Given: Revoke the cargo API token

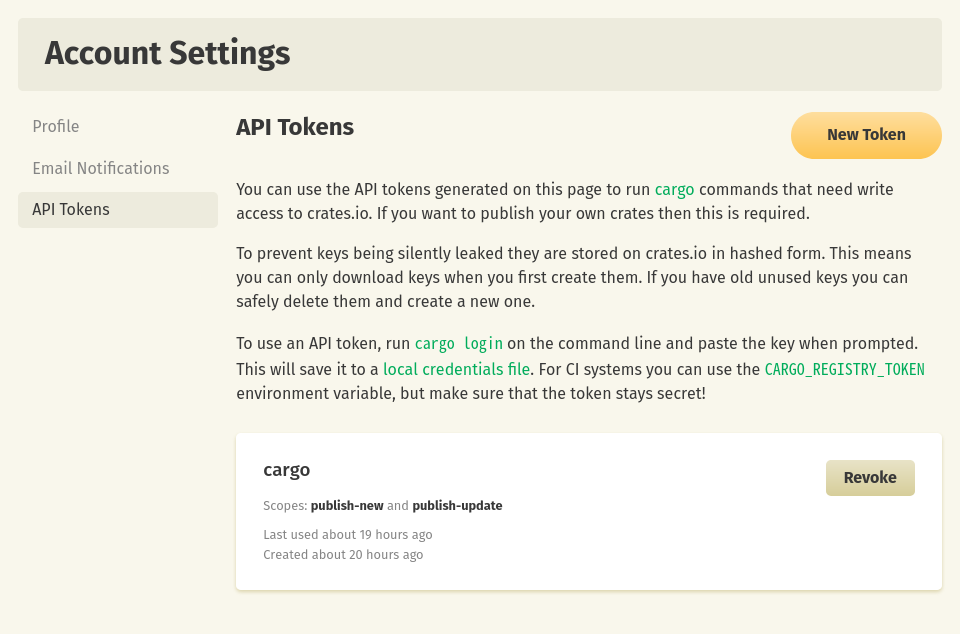Looking at the screenshot, I should click(x=870, y=477).
